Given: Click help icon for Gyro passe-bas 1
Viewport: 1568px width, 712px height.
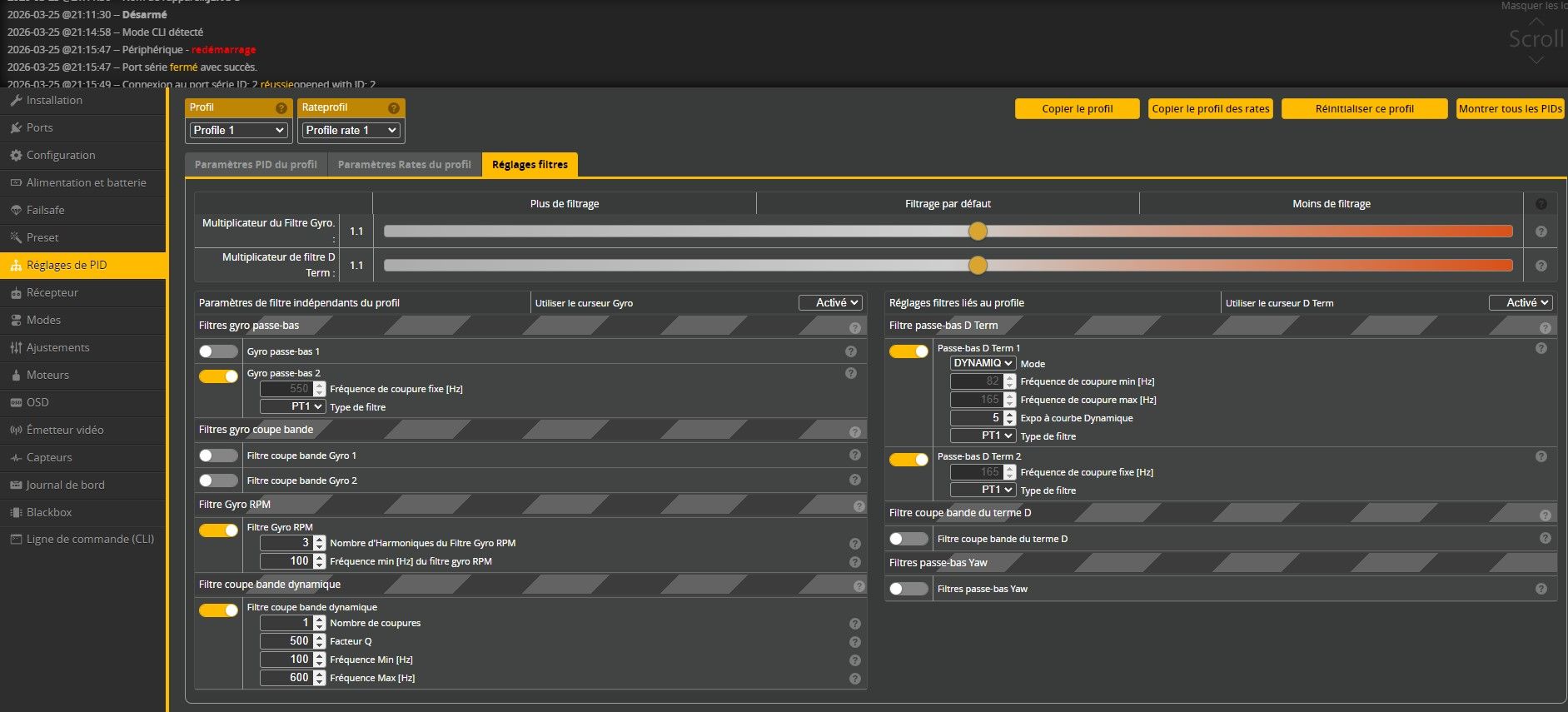Looking at the screenshot, I should point(850,351).
